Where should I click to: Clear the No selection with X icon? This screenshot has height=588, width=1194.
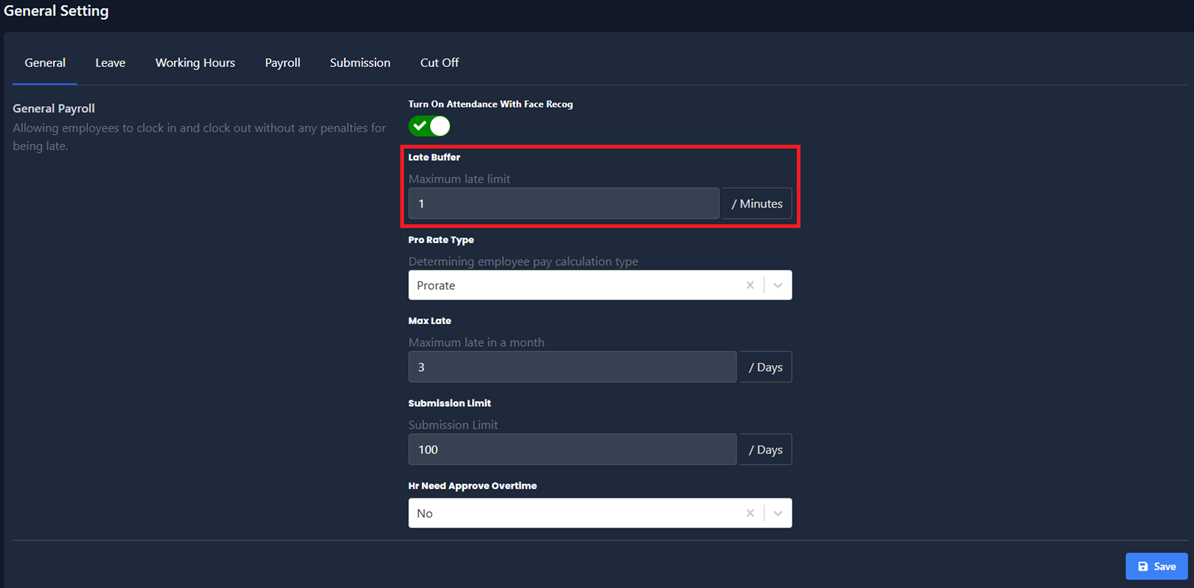coord(749,513)
